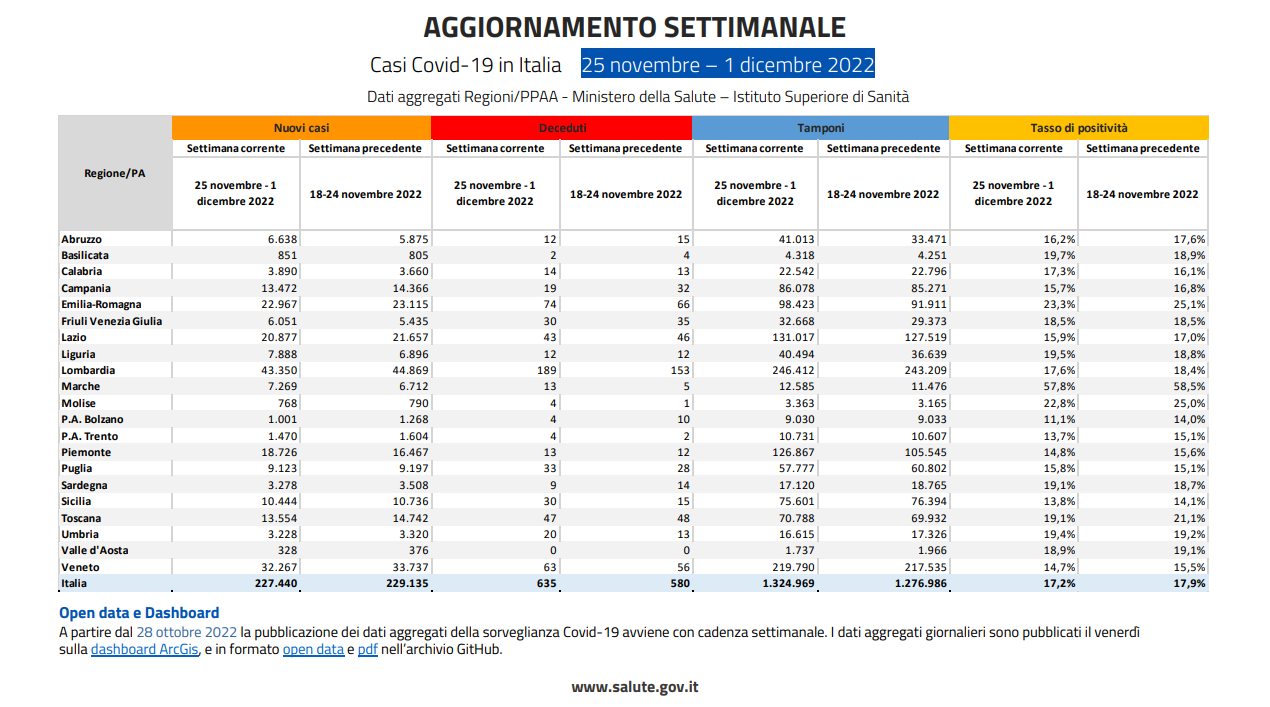This screenshot has width=1270, height=707.
Task: Click the "Open data e Dashboard" heading
Action: tap(139, 613)
